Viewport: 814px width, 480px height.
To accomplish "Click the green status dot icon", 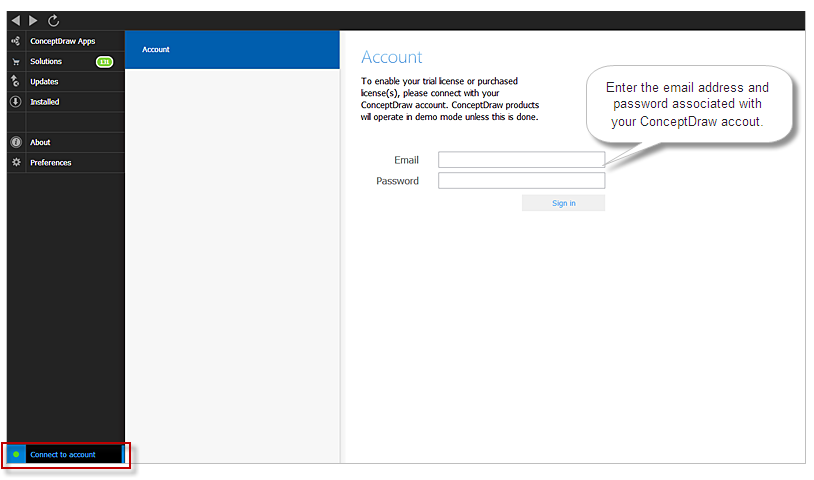I will click(x=16, y=454).
